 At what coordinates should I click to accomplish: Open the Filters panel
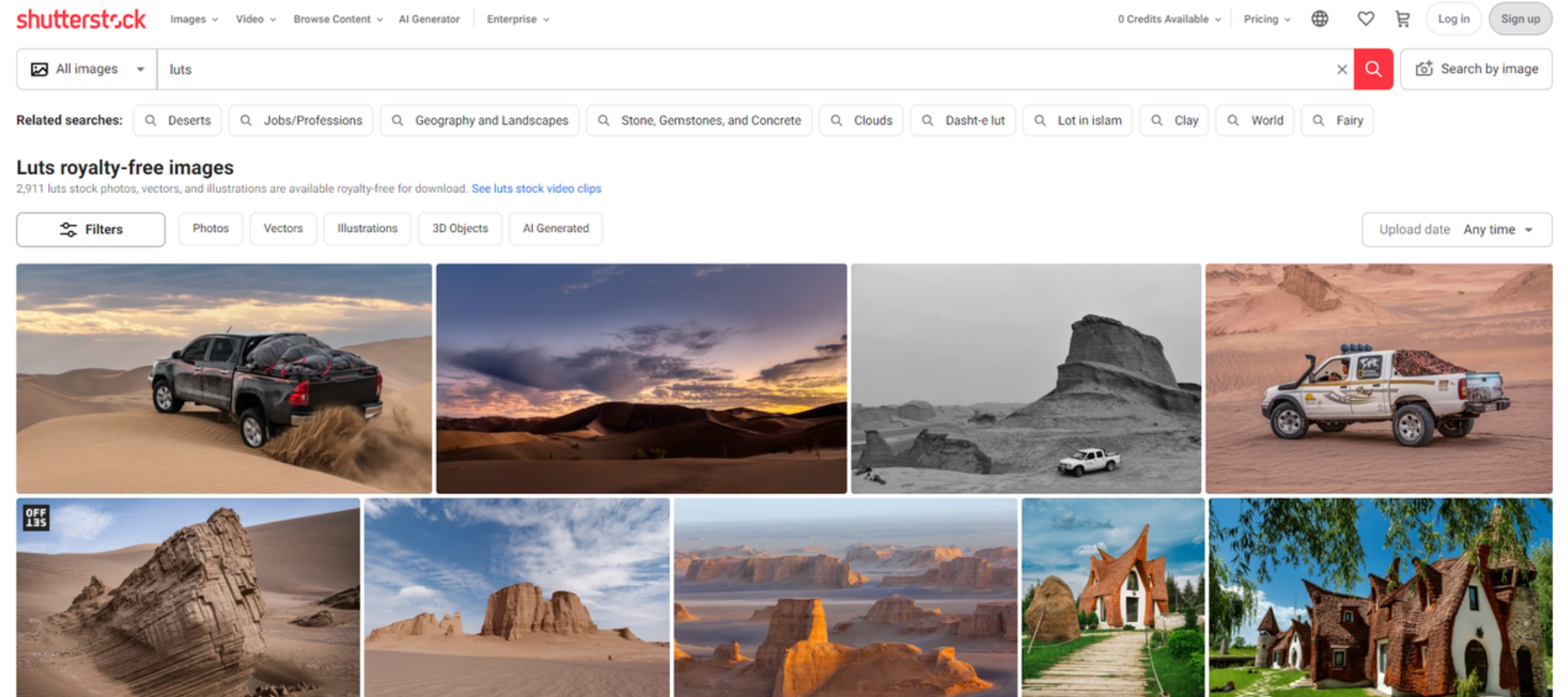(90, 229)
